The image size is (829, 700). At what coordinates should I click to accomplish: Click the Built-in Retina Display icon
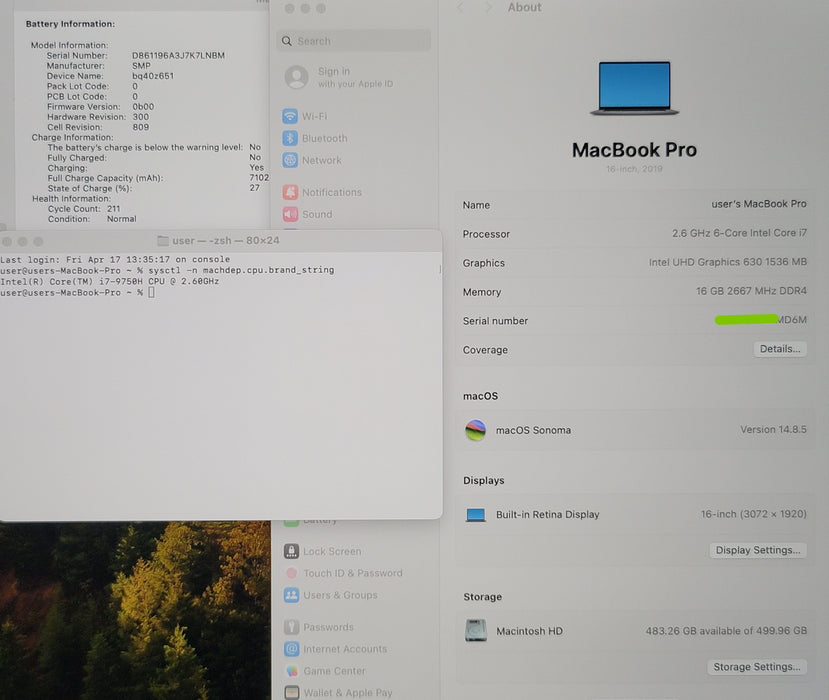point(475,514)
